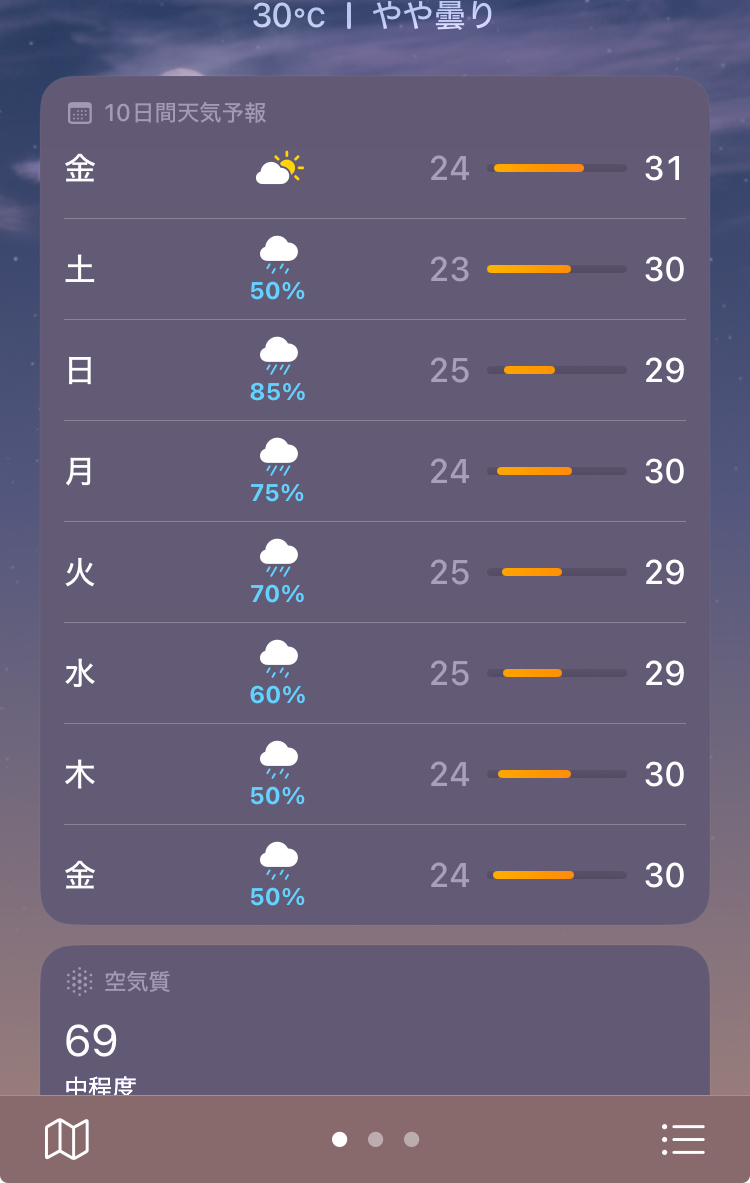Image resolution: width=750 pixels, height=1183 pixels.
Task: Open the city list icon
Action: pyautogui.click(x=684, y=1139)
